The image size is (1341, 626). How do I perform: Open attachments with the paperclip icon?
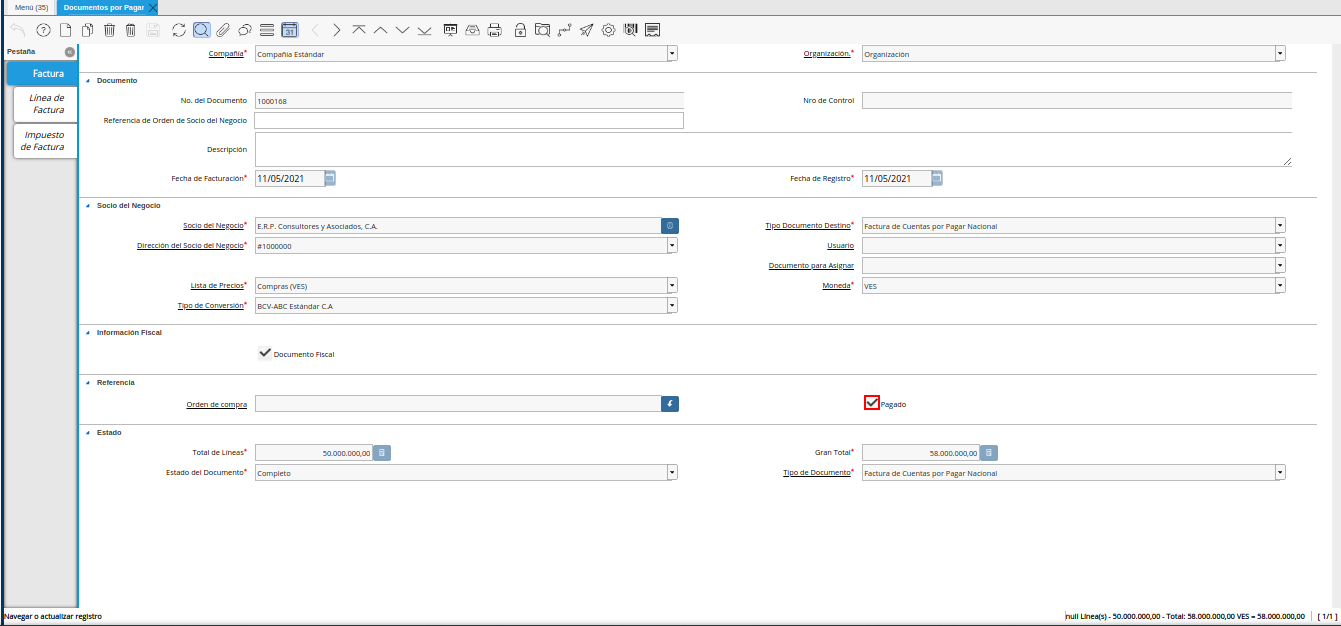click(x=223, y=30)
